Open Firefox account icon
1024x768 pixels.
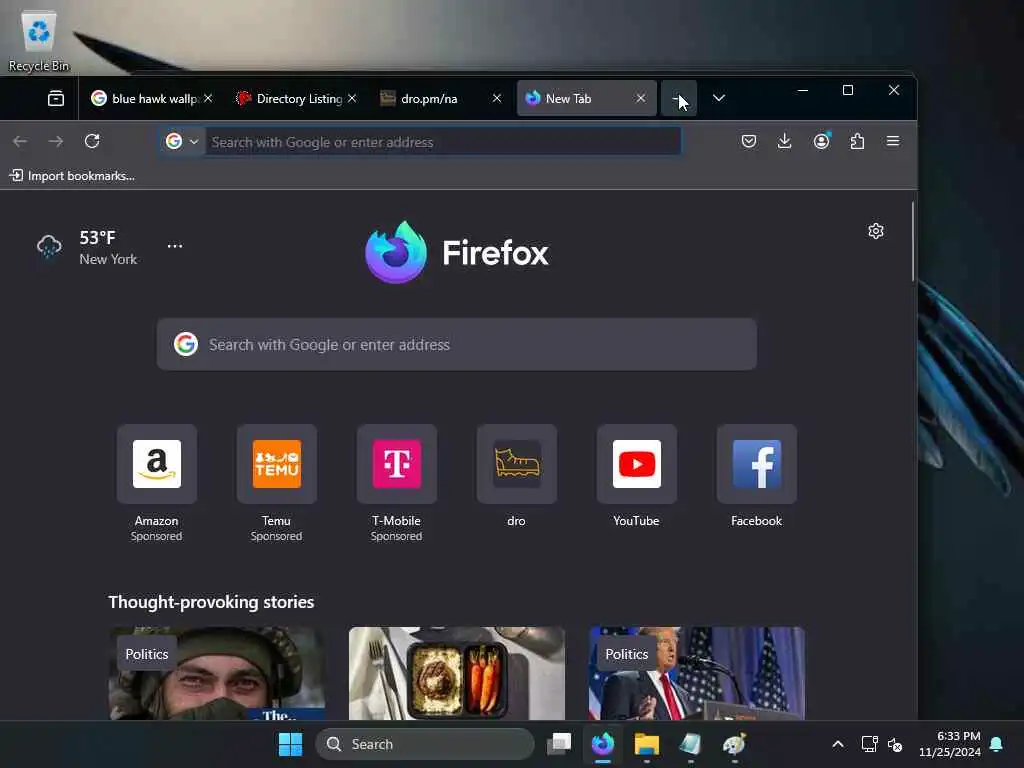822,141
